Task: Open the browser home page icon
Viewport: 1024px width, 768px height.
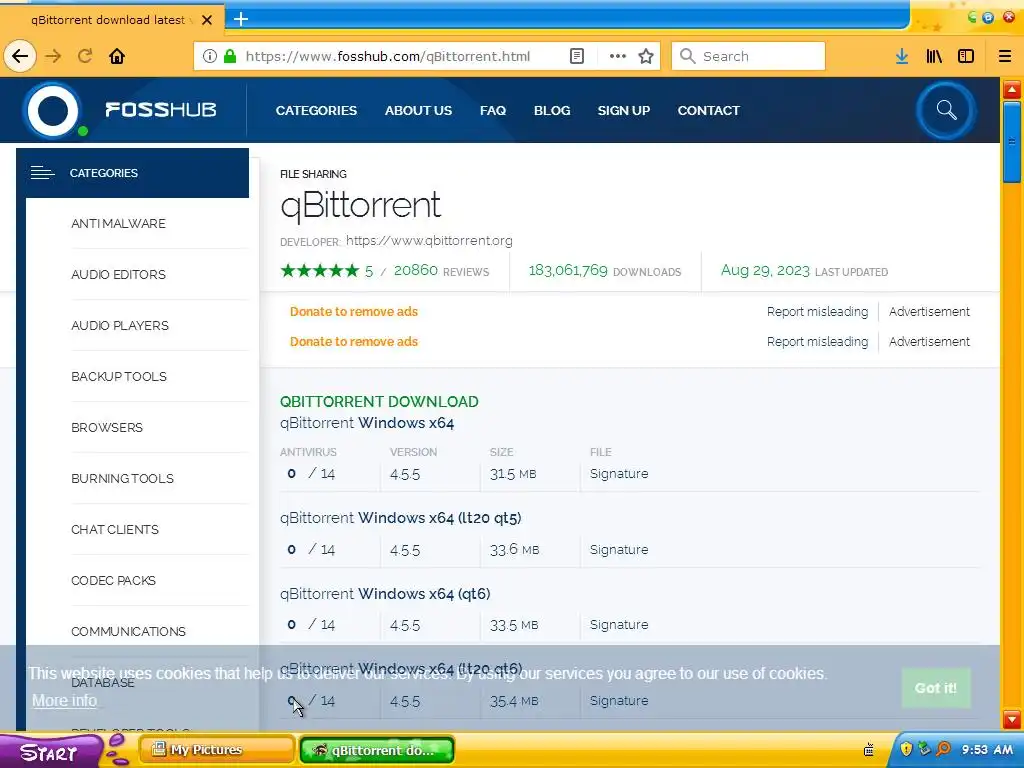Action: coord(117,56)
